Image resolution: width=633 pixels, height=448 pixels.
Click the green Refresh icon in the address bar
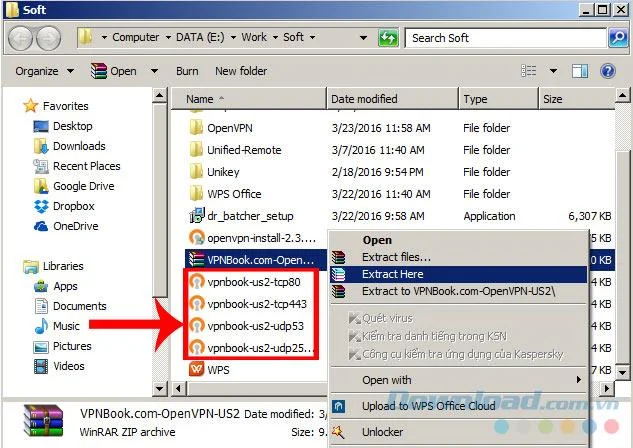[388, 38]
